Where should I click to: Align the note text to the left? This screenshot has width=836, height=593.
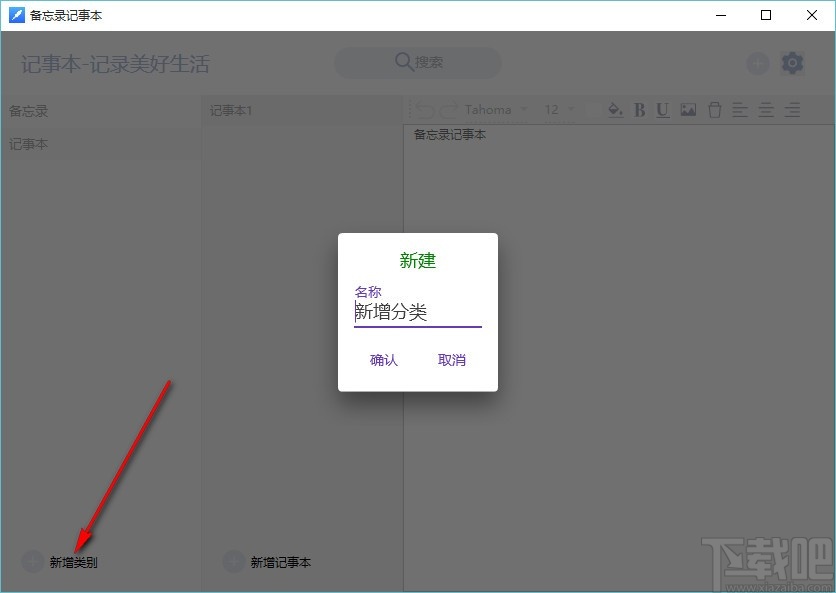tap(740, 110)
